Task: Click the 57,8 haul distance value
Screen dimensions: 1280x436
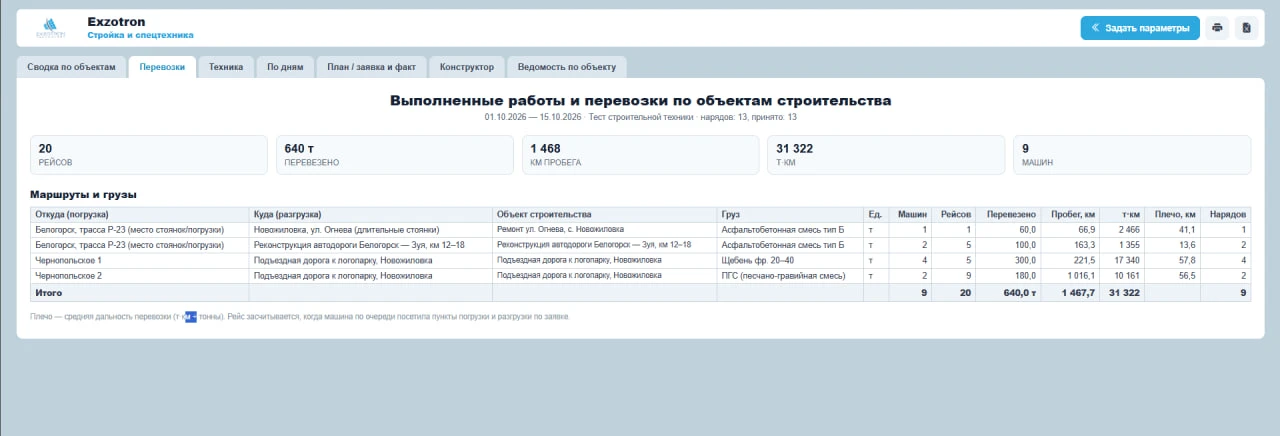Action: point(1173,260)
